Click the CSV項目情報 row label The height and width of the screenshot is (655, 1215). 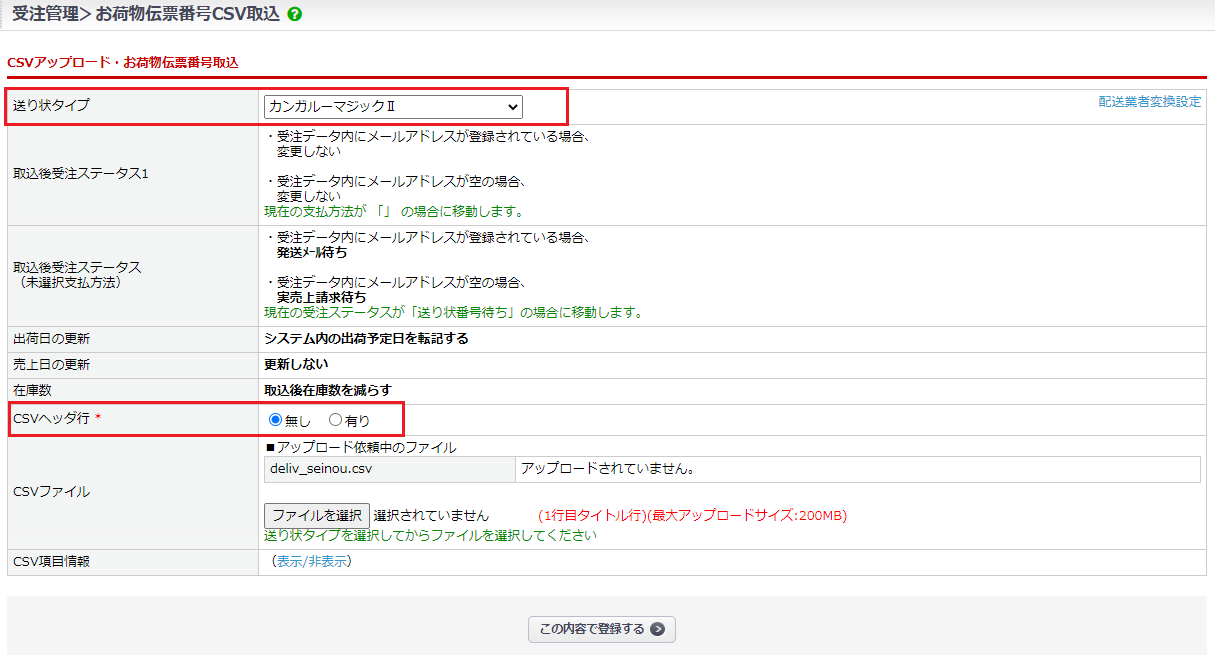tap(51, 561)
